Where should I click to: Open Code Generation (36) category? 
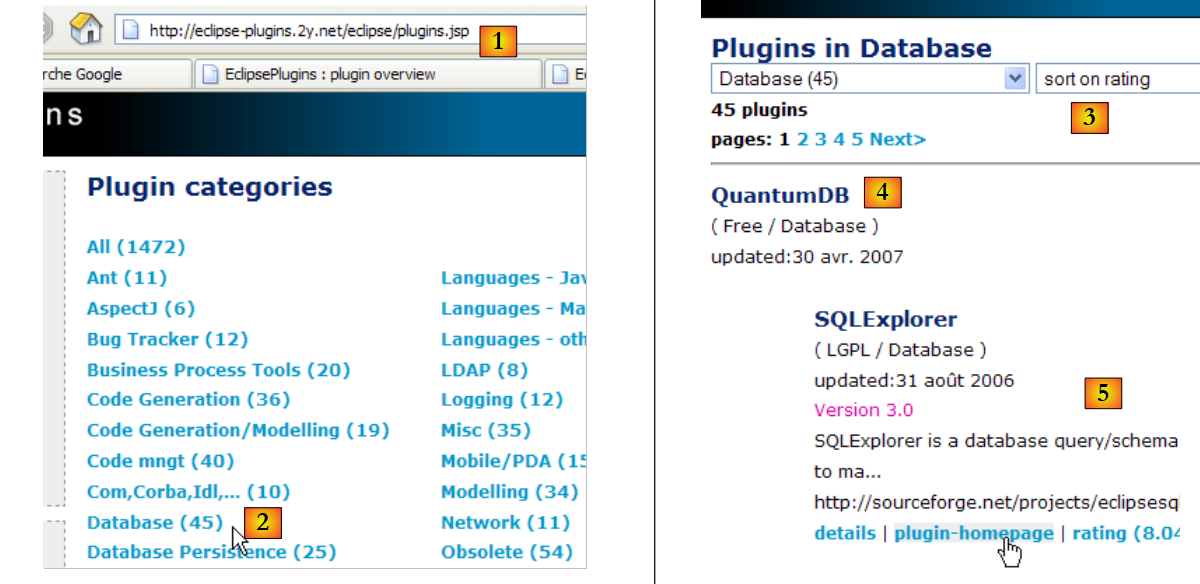coord(188,400)
